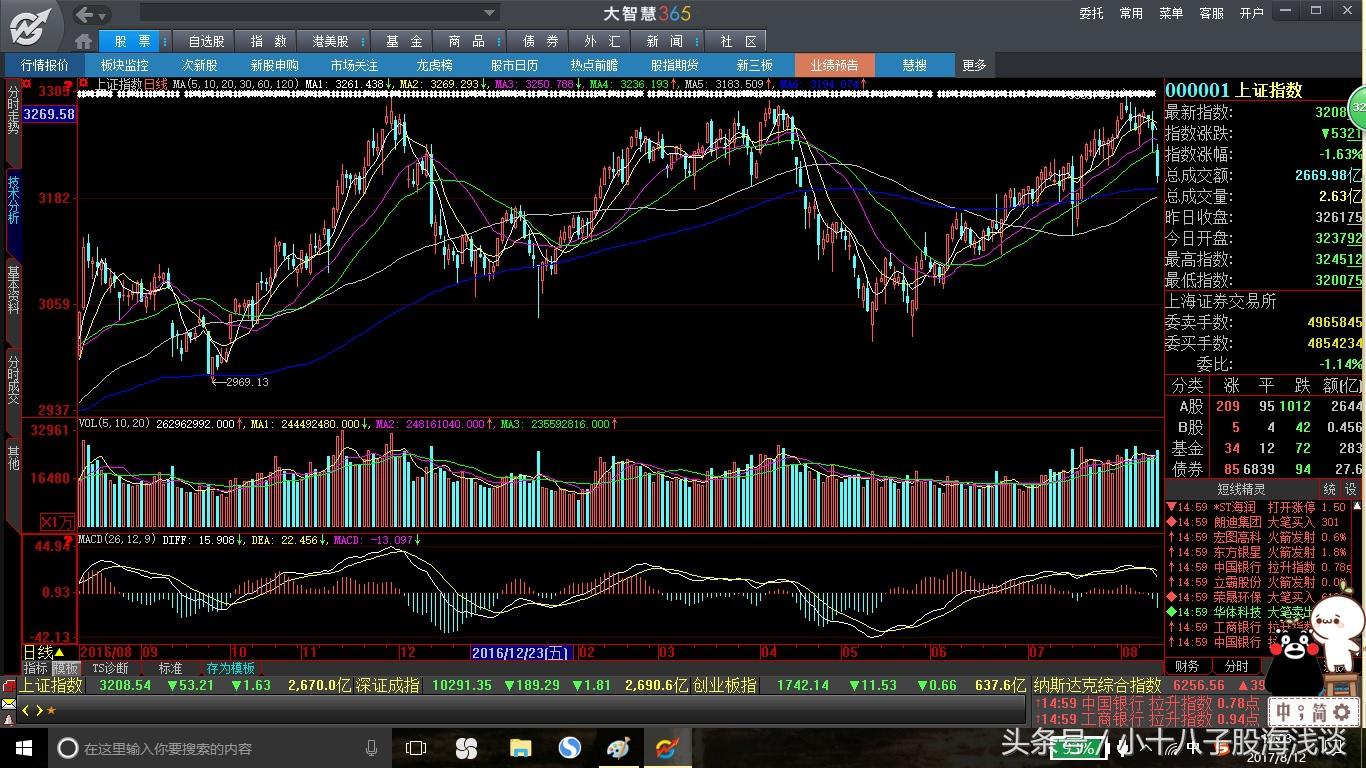Open the mail envelope icon at bottom-left
The width and height of the screenshot is (1366, 768).
coord(8,704)
